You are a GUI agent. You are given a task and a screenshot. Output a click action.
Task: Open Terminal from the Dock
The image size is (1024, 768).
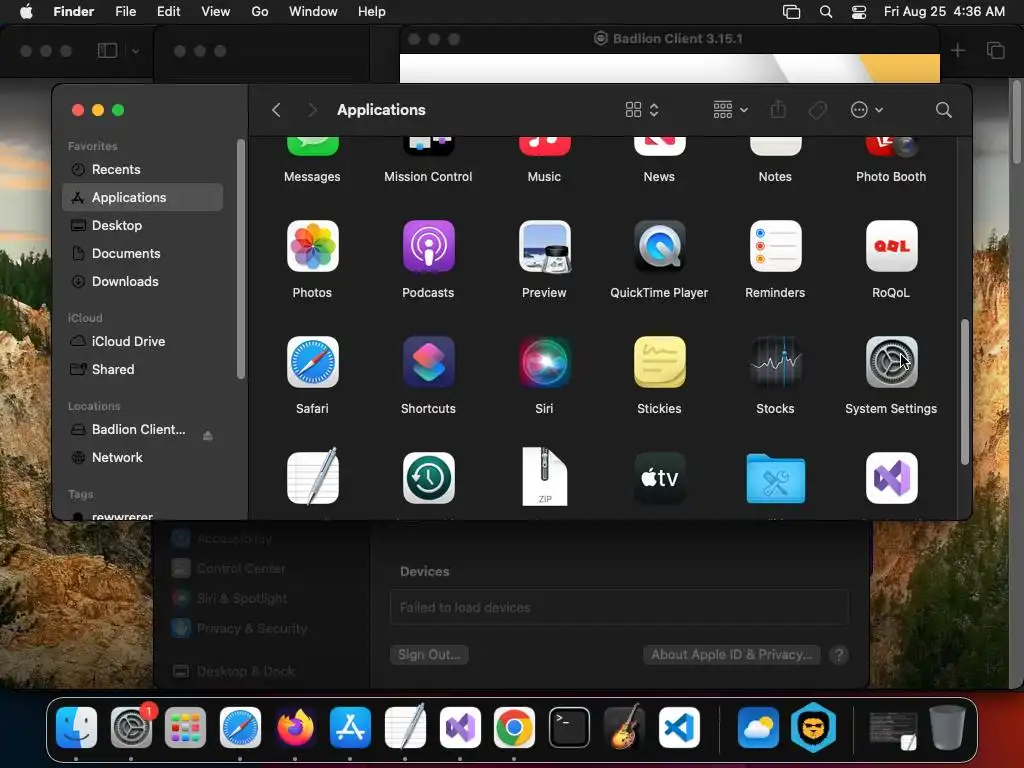coord(569,727)
